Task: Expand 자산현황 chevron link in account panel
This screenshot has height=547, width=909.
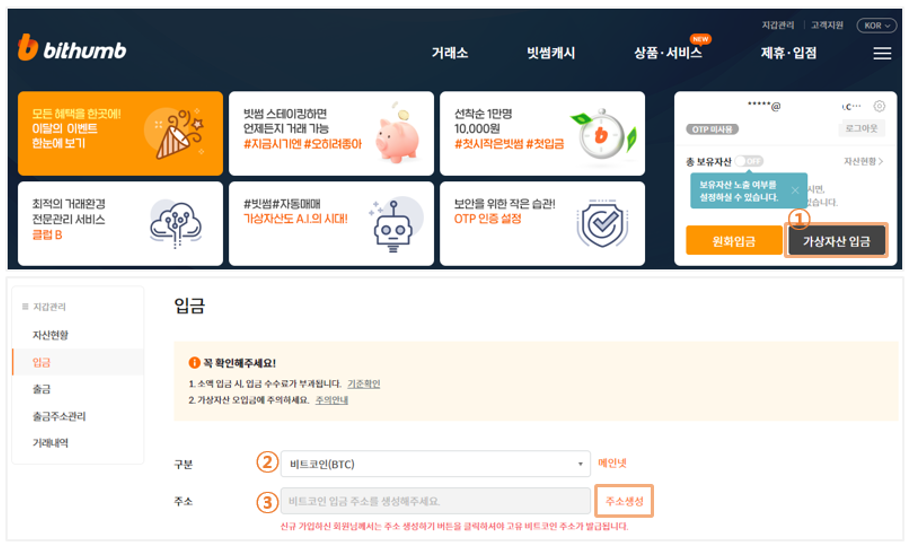Action: pos(863,162)
